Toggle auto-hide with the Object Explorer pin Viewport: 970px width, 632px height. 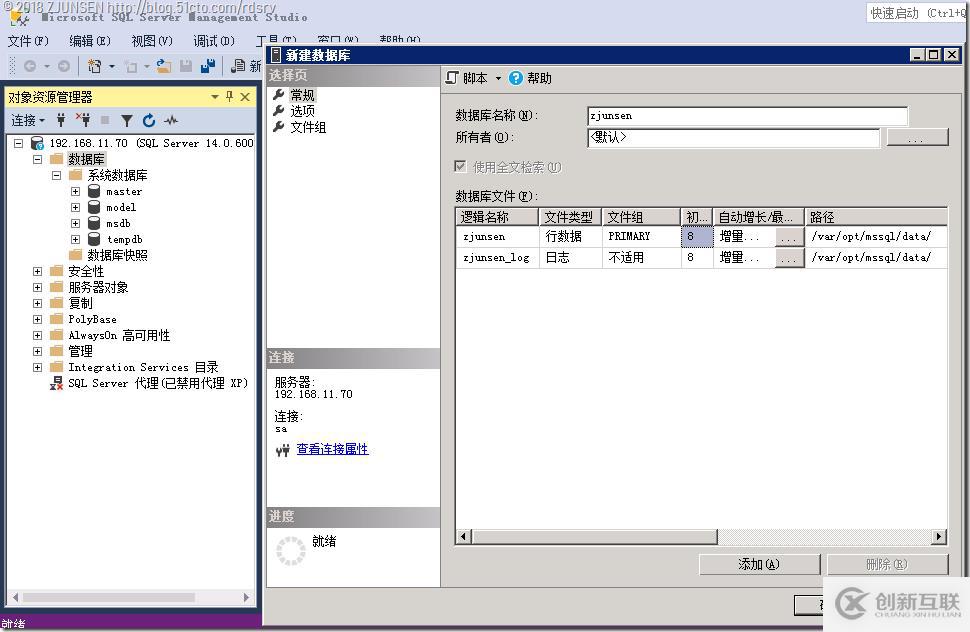click(228, 96)
